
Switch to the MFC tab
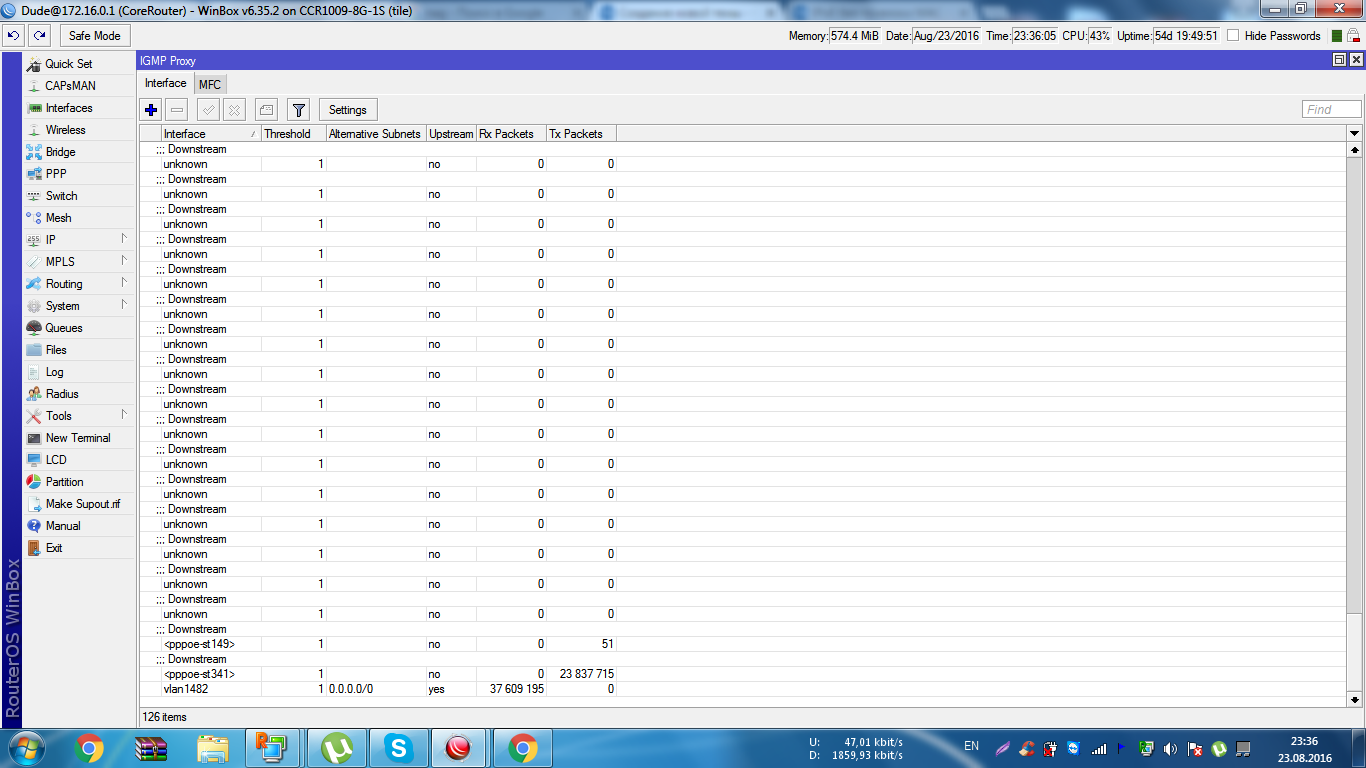(x=210, y=85)
